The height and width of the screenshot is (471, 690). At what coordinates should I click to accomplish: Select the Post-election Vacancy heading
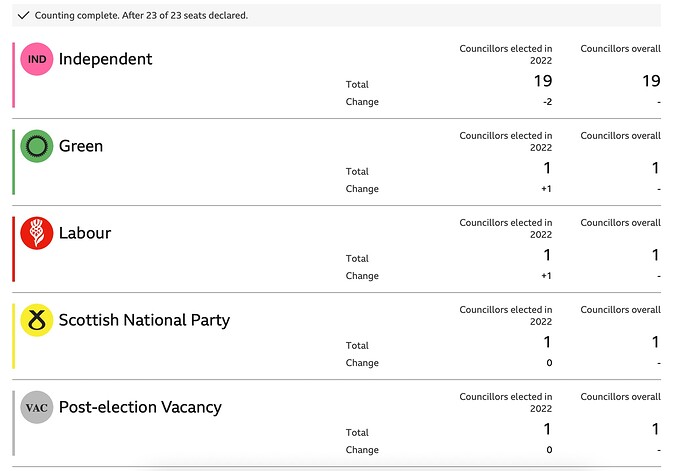pos(140,407)
